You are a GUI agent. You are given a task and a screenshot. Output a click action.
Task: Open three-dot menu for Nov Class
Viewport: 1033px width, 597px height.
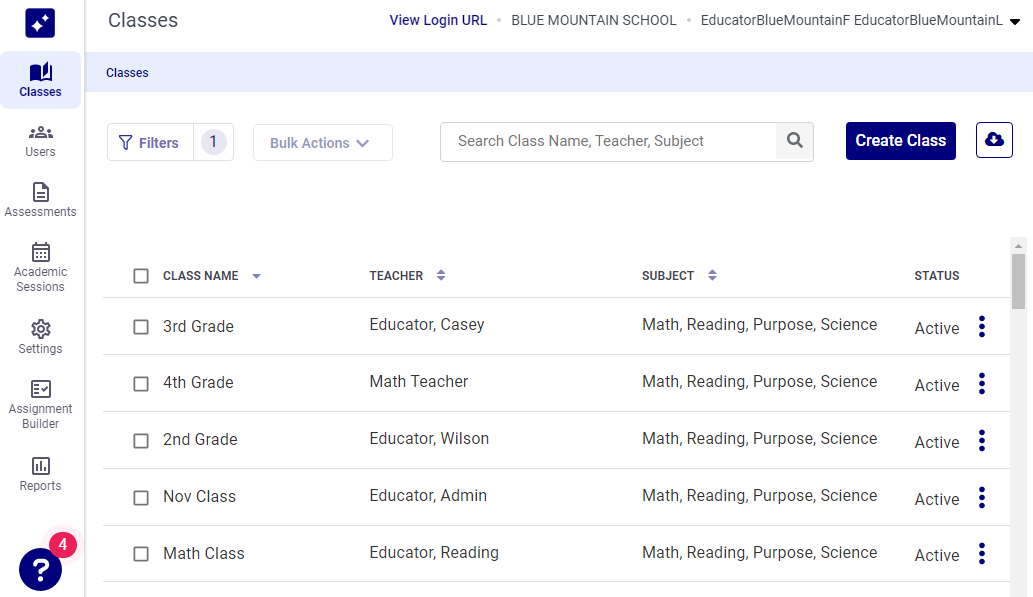(x=982, y=498)
